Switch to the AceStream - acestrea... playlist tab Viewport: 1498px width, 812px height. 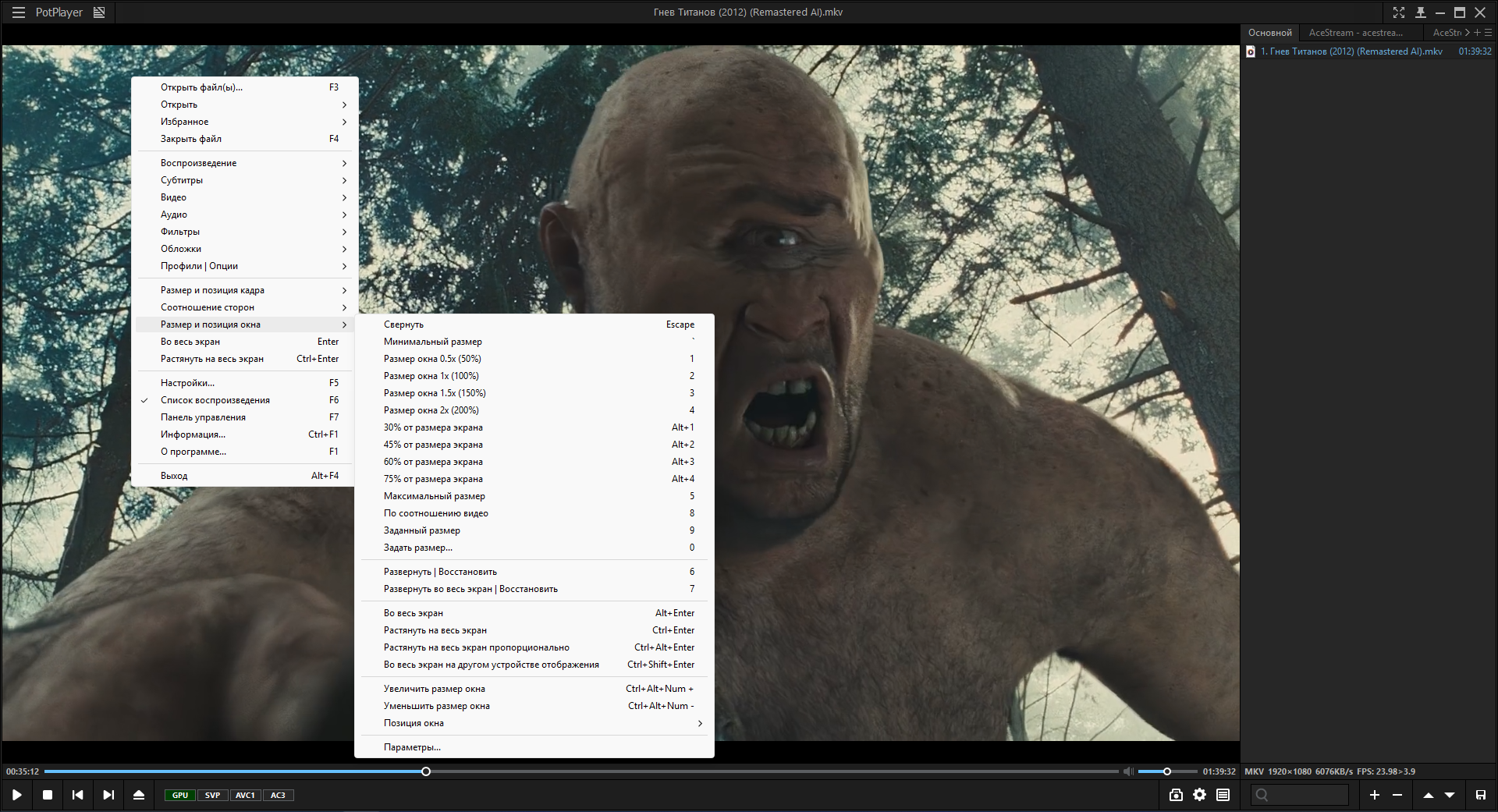1355,33
